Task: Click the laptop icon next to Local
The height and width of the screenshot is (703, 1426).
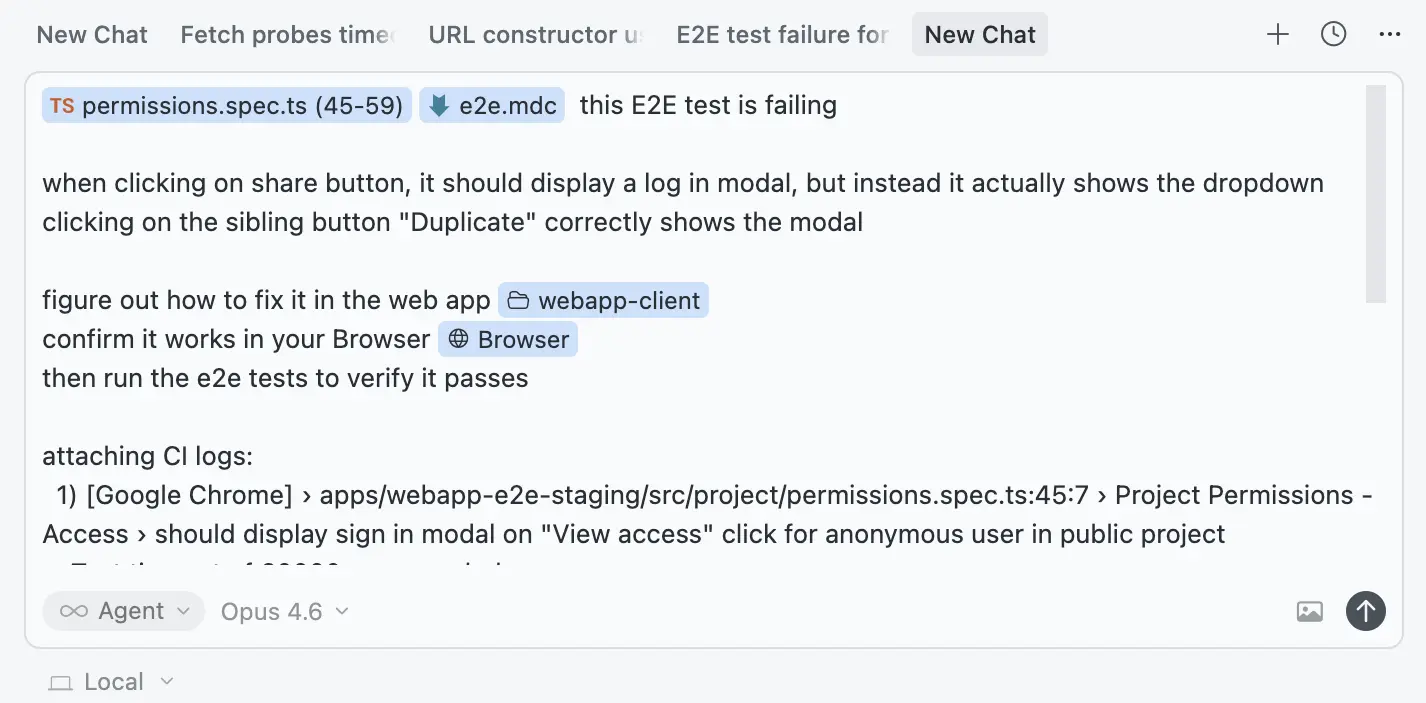Action: [60, 681]
